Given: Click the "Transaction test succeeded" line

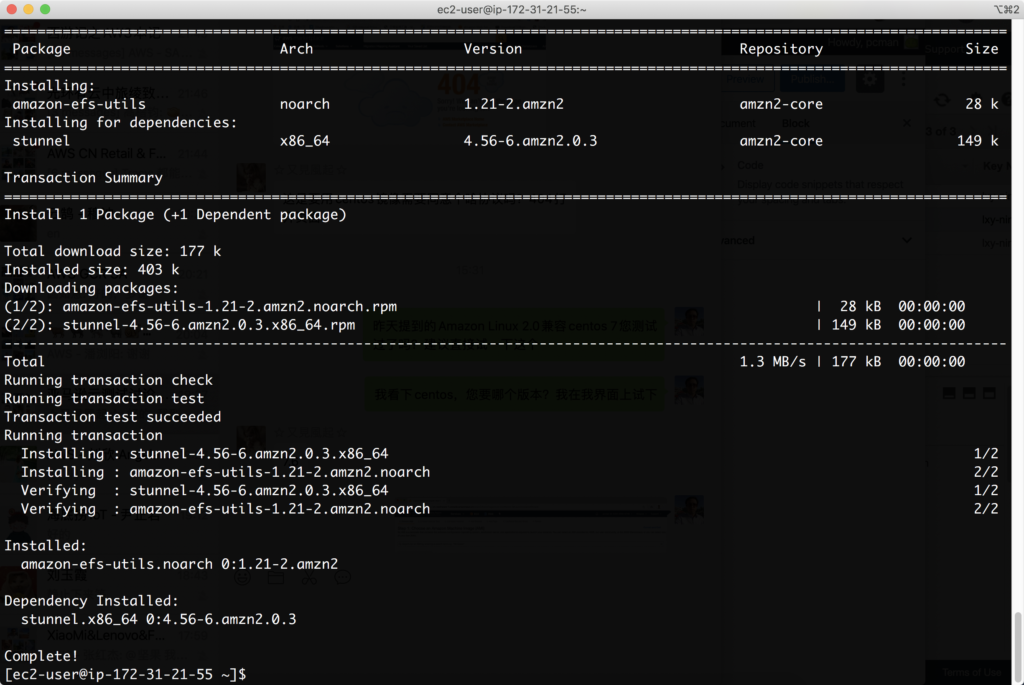Looking at the screenshot, I should coord(112,417).
